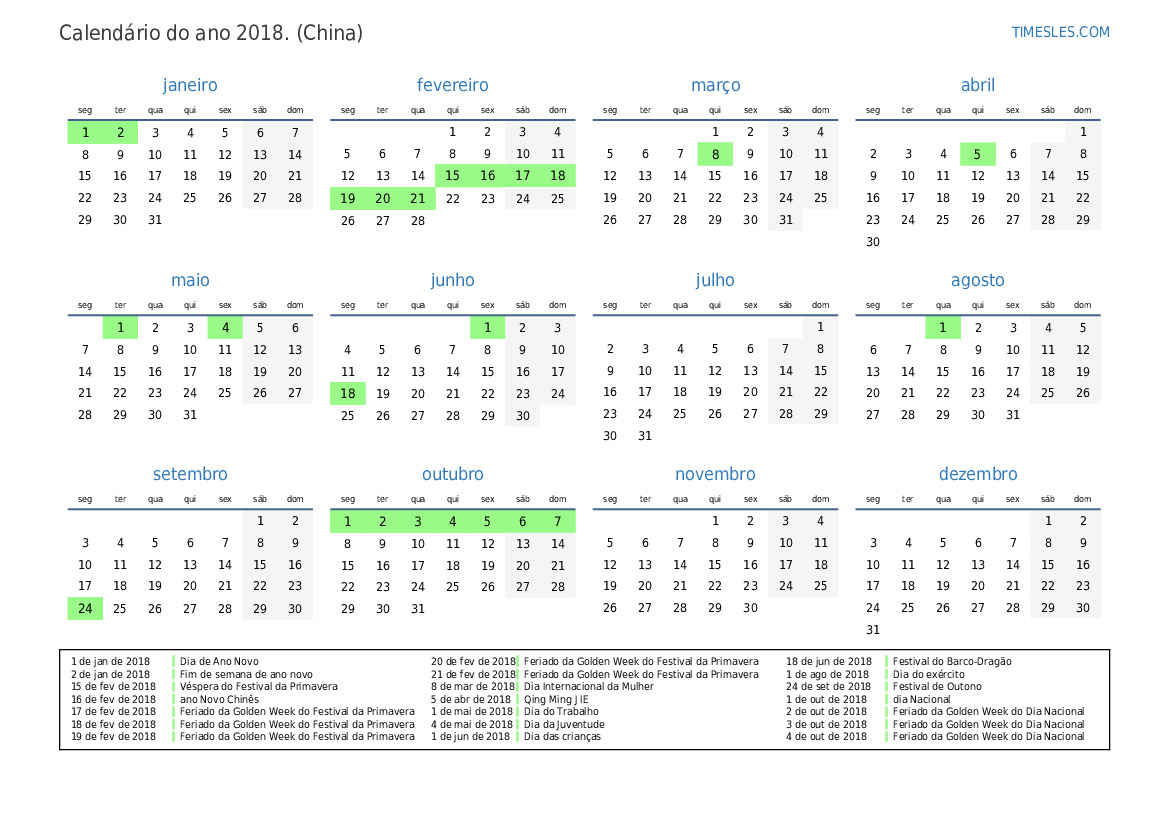Click the janeiro month heading
The height and width of the screenshot is (827, 1169).
[x=190, y=86]
